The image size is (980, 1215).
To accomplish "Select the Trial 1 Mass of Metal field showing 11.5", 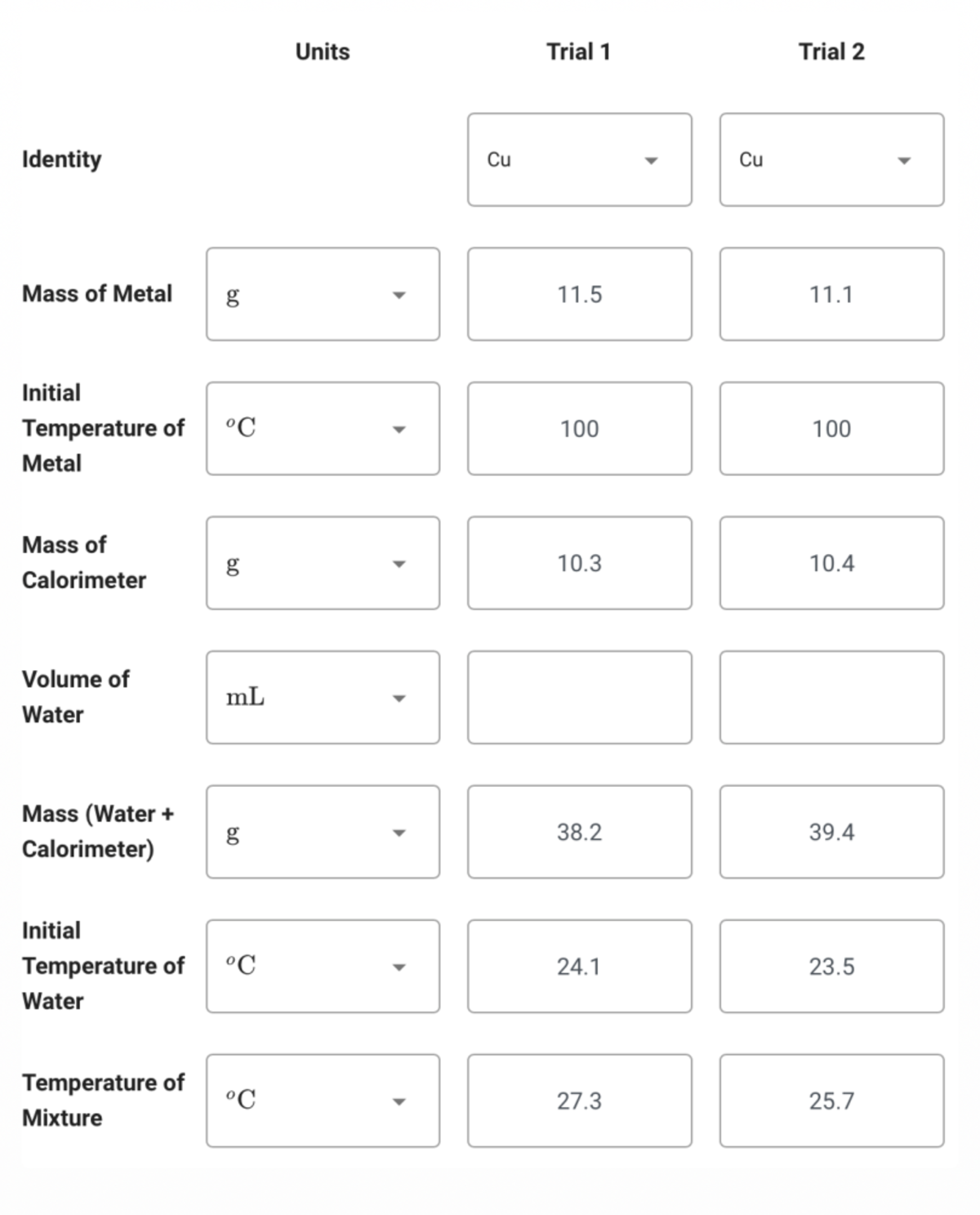I will click(578, 294).
